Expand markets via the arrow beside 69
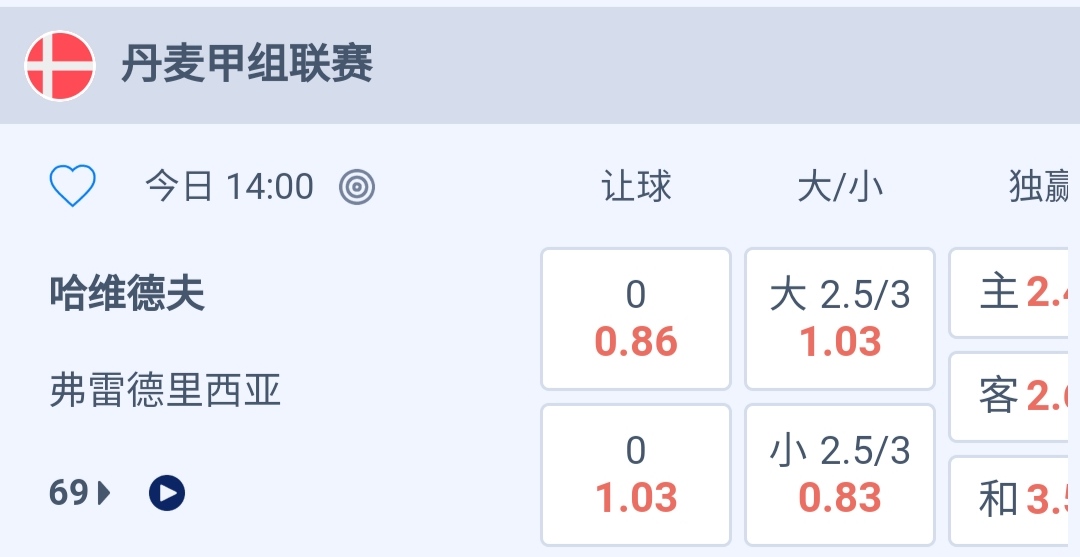 click(x=104, y=493)
